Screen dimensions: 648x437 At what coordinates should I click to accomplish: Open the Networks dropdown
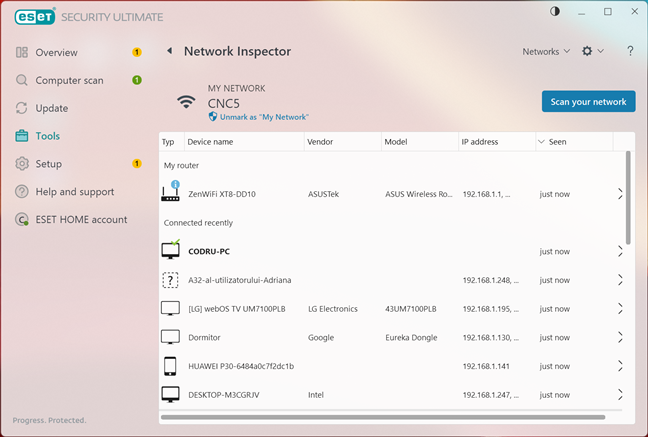pos(546,52)
